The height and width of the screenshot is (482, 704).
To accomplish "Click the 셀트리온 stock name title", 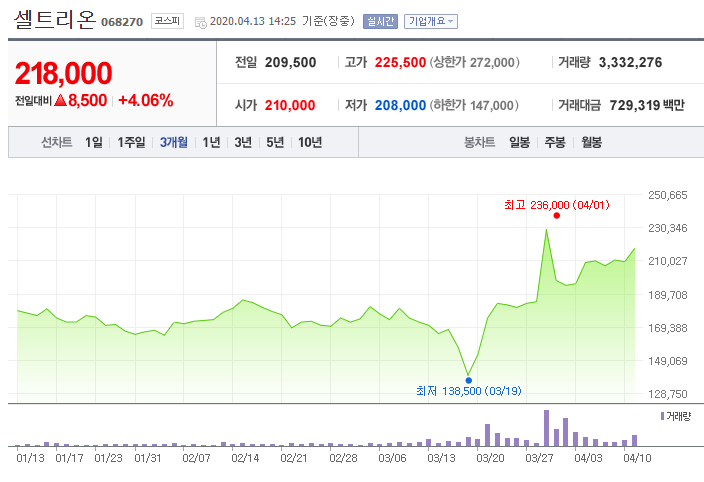I will tap(55, 19).
